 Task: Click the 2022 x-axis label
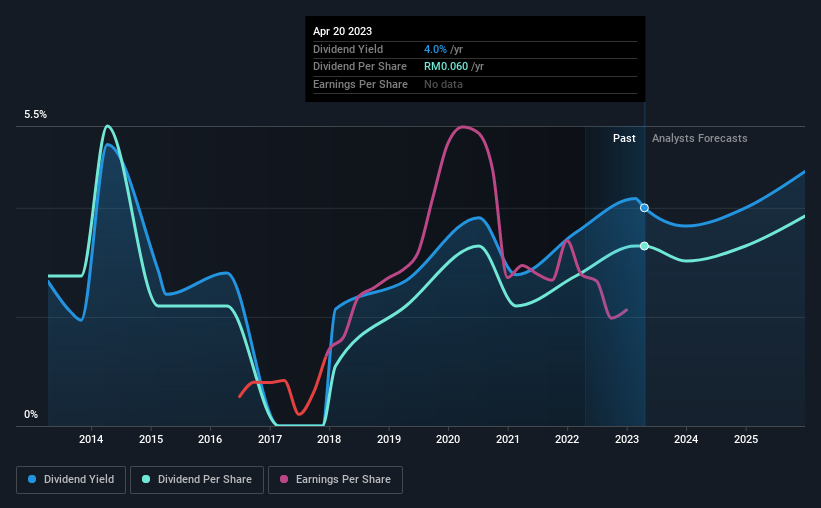[x=567, y=439]
